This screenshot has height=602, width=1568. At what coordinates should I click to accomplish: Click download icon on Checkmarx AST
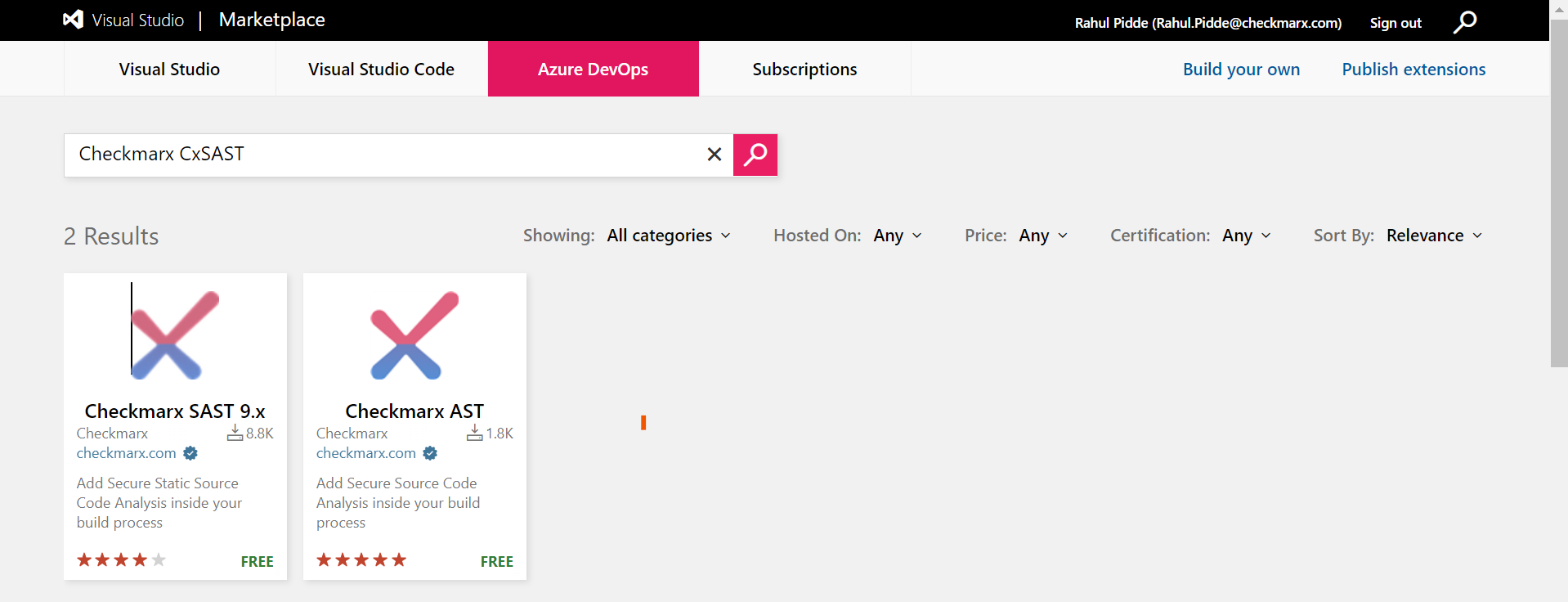pos(474,433)
